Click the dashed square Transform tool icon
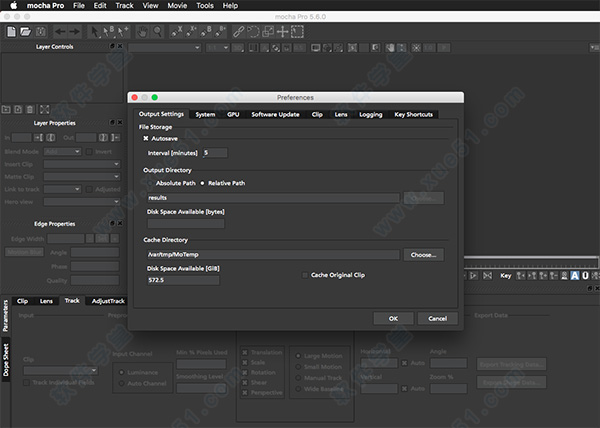Screen dimensions: 600x428 (297, 32)
